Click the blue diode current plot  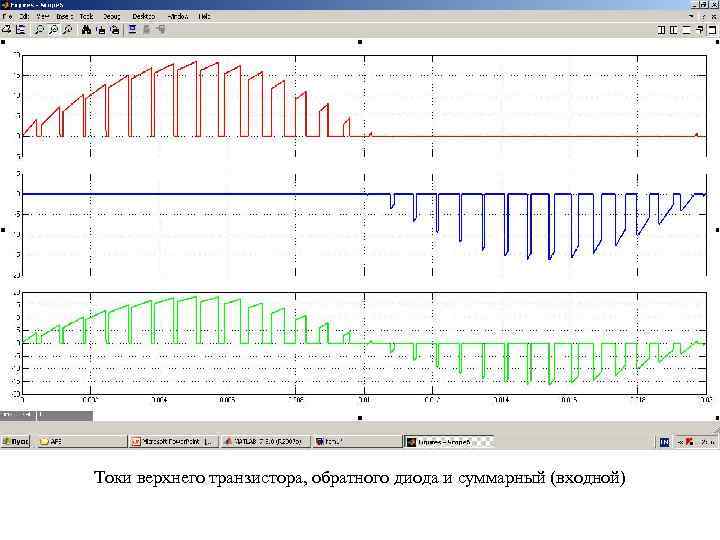(365, 224)
